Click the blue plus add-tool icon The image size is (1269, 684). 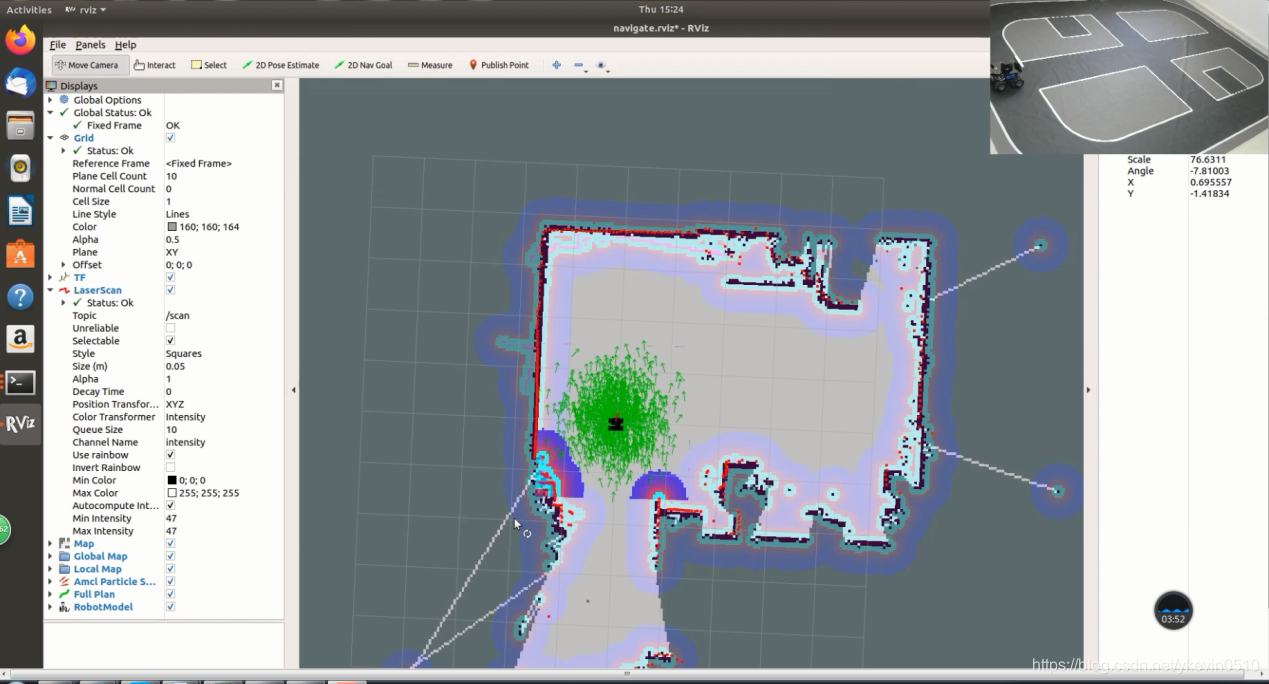(x=556, y=65)
